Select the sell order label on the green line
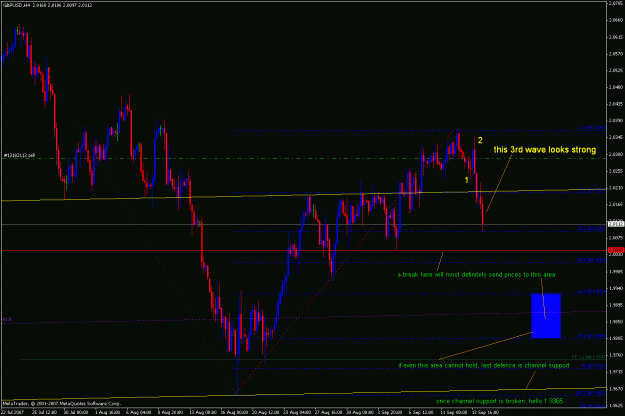 point(20,155)
